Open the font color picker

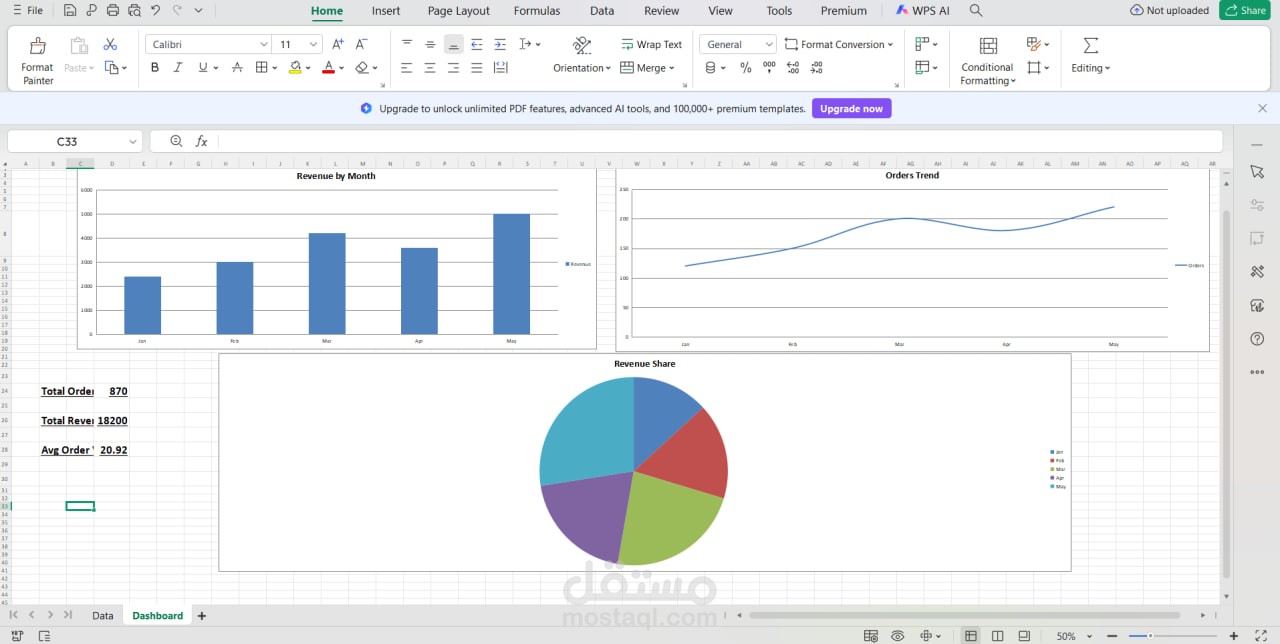tap(340, 67)
